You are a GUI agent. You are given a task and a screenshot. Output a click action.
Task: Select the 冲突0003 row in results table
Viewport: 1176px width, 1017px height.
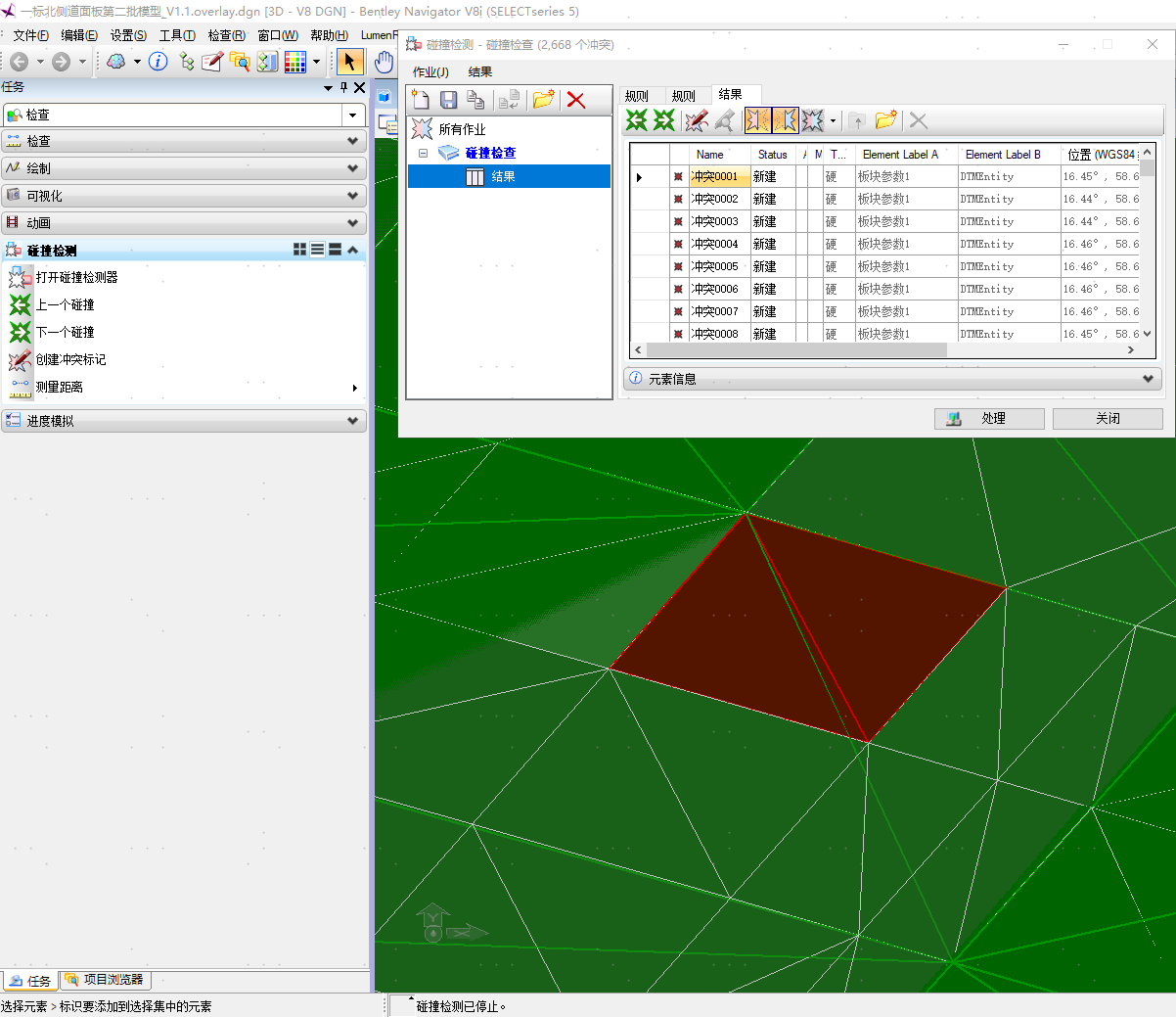[884, 221]
